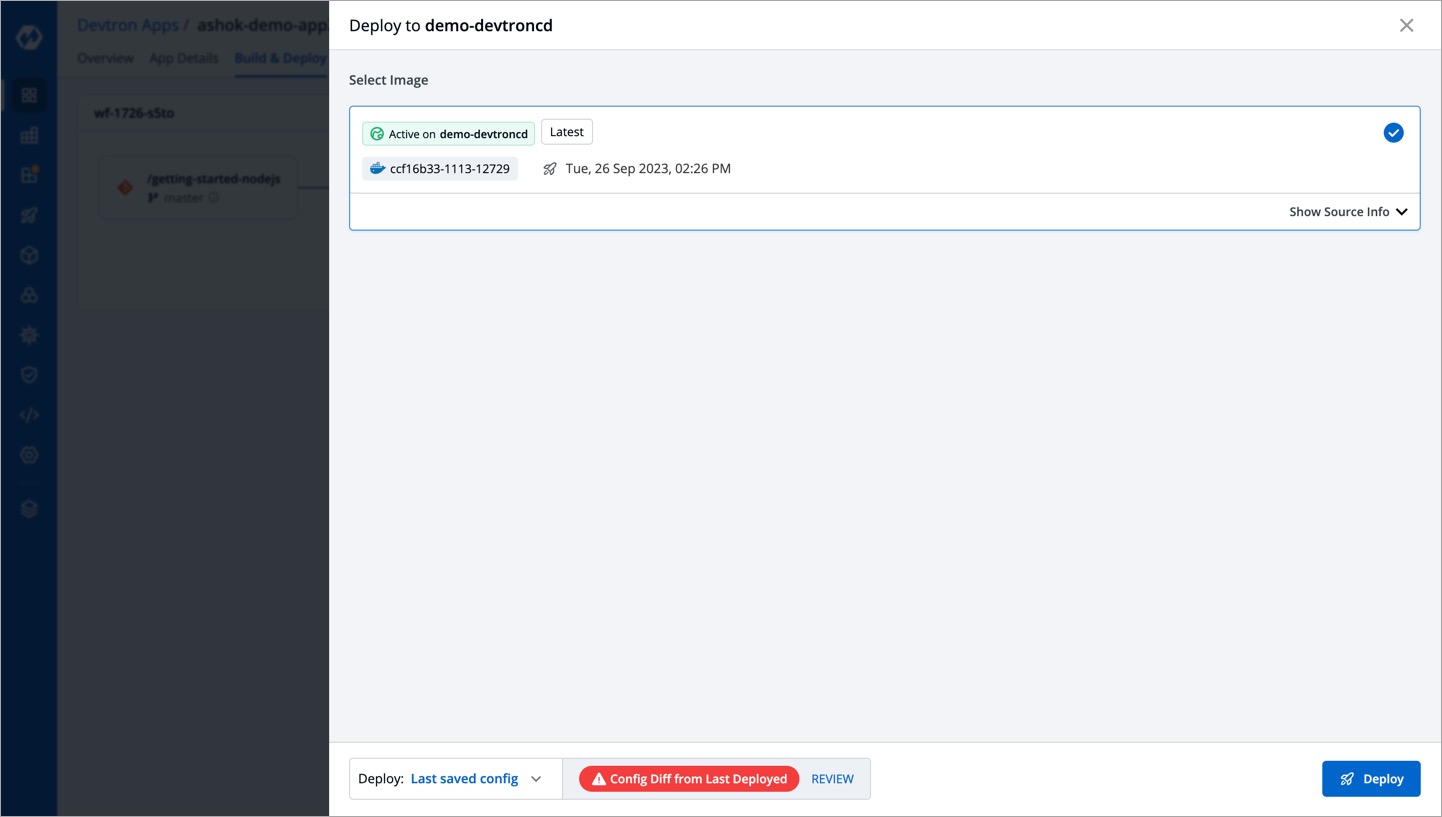Select the rocket deployment icon in sidebar
1442x817 pixels.
point(29,214)
